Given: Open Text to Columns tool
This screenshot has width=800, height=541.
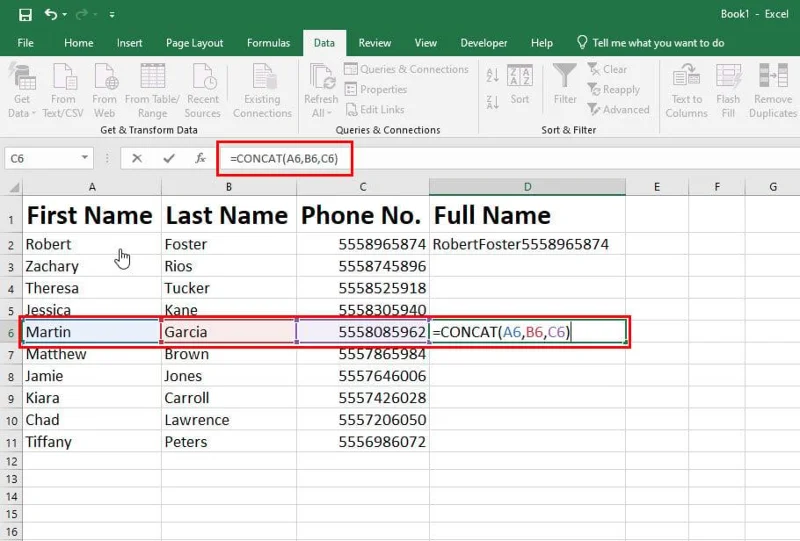Looking at the screenshot, I should 687,77.
